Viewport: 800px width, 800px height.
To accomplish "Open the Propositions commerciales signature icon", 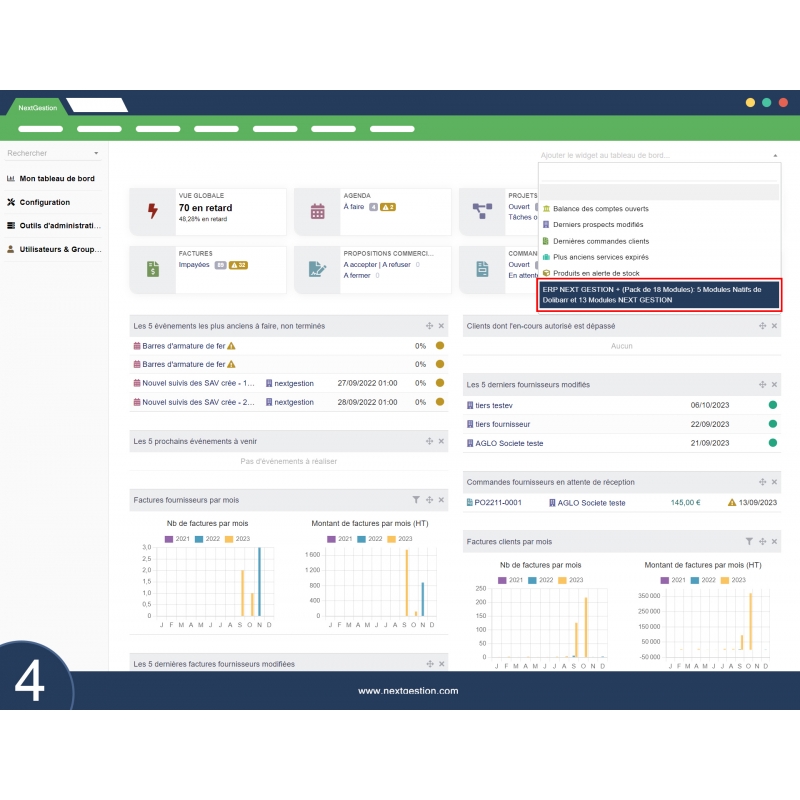I will (318, 269).
